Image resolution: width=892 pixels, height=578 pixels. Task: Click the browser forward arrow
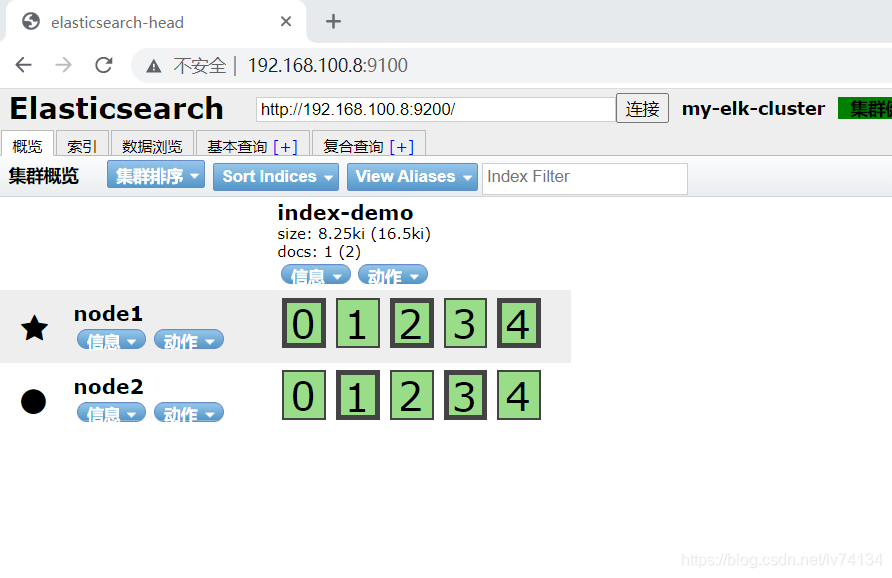click(63, 65)
